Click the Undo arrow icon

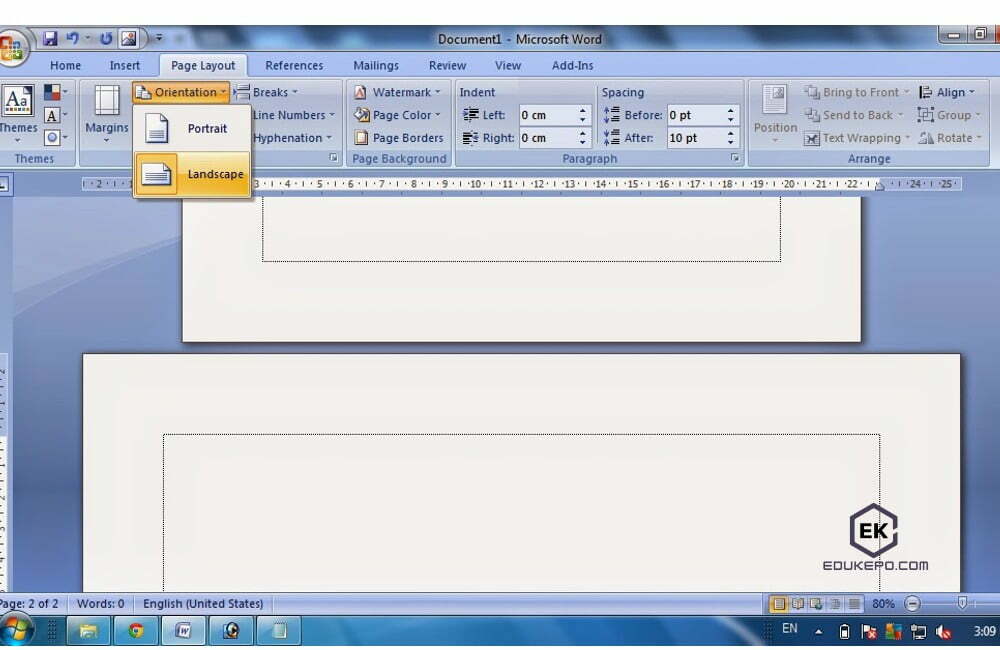[x=73, y=39]
